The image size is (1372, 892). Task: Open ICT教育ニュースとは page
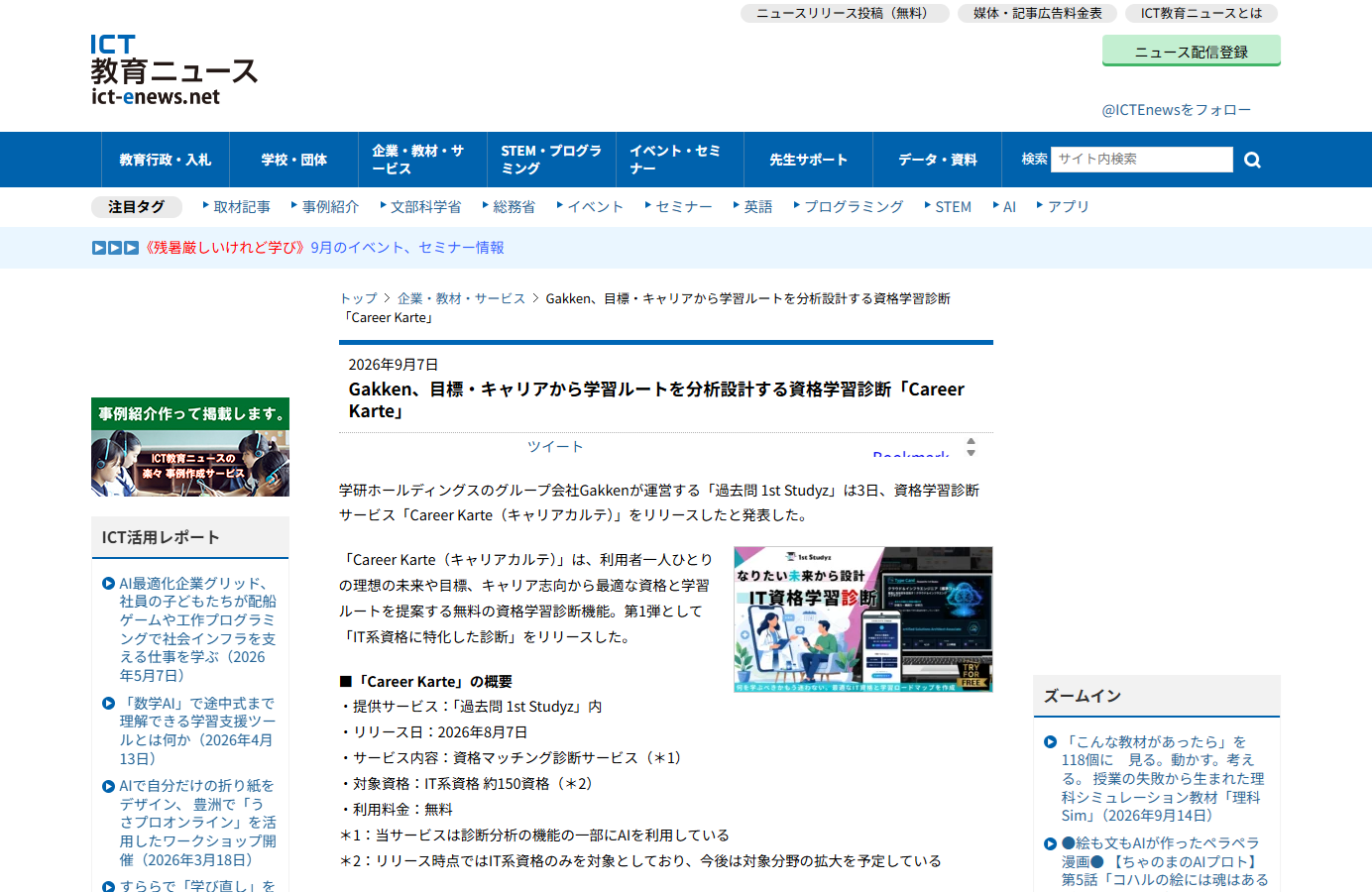click(1201, 13)
